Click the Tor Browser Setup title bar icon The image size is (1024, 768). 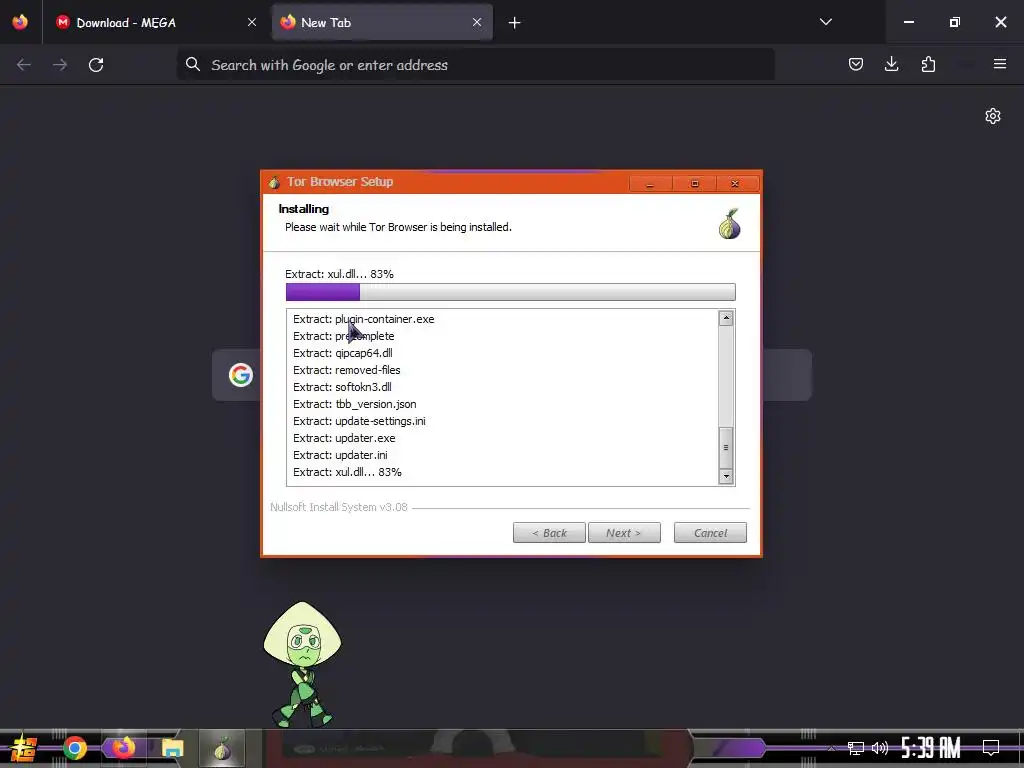(x=274, y=182)
